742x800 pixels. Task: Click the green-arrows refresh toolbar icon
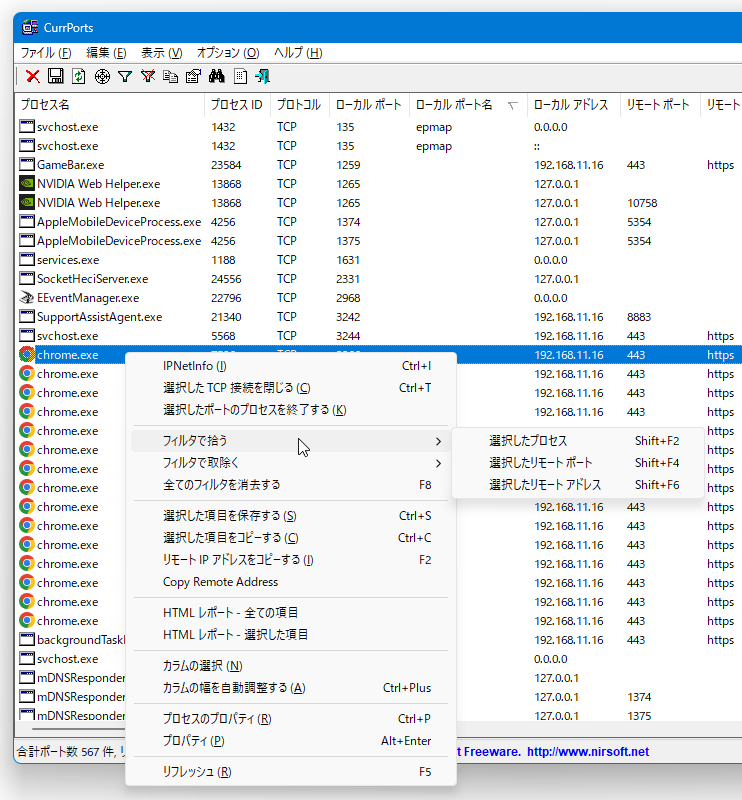(79, 77)
